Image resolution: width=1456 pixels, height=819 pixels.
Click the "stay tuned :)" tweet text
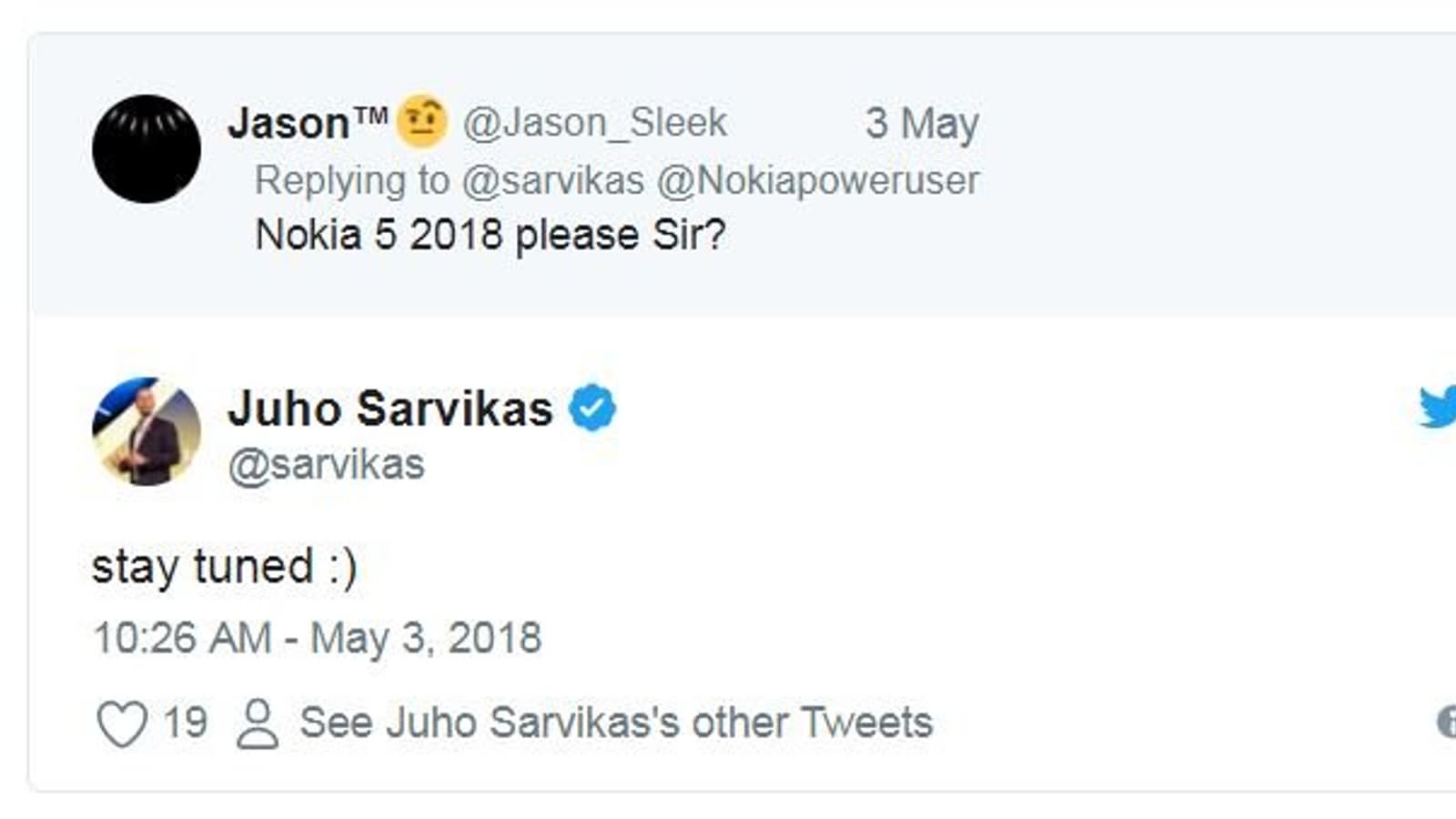[224, 567]
